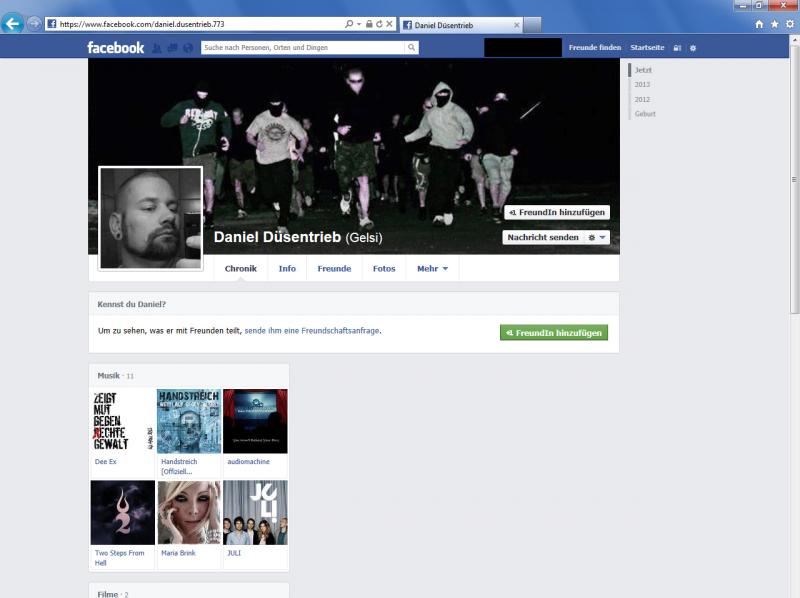Open privacy shortcuts via the lock icon
Screen dimensions: 800x598
click(677, 46)
